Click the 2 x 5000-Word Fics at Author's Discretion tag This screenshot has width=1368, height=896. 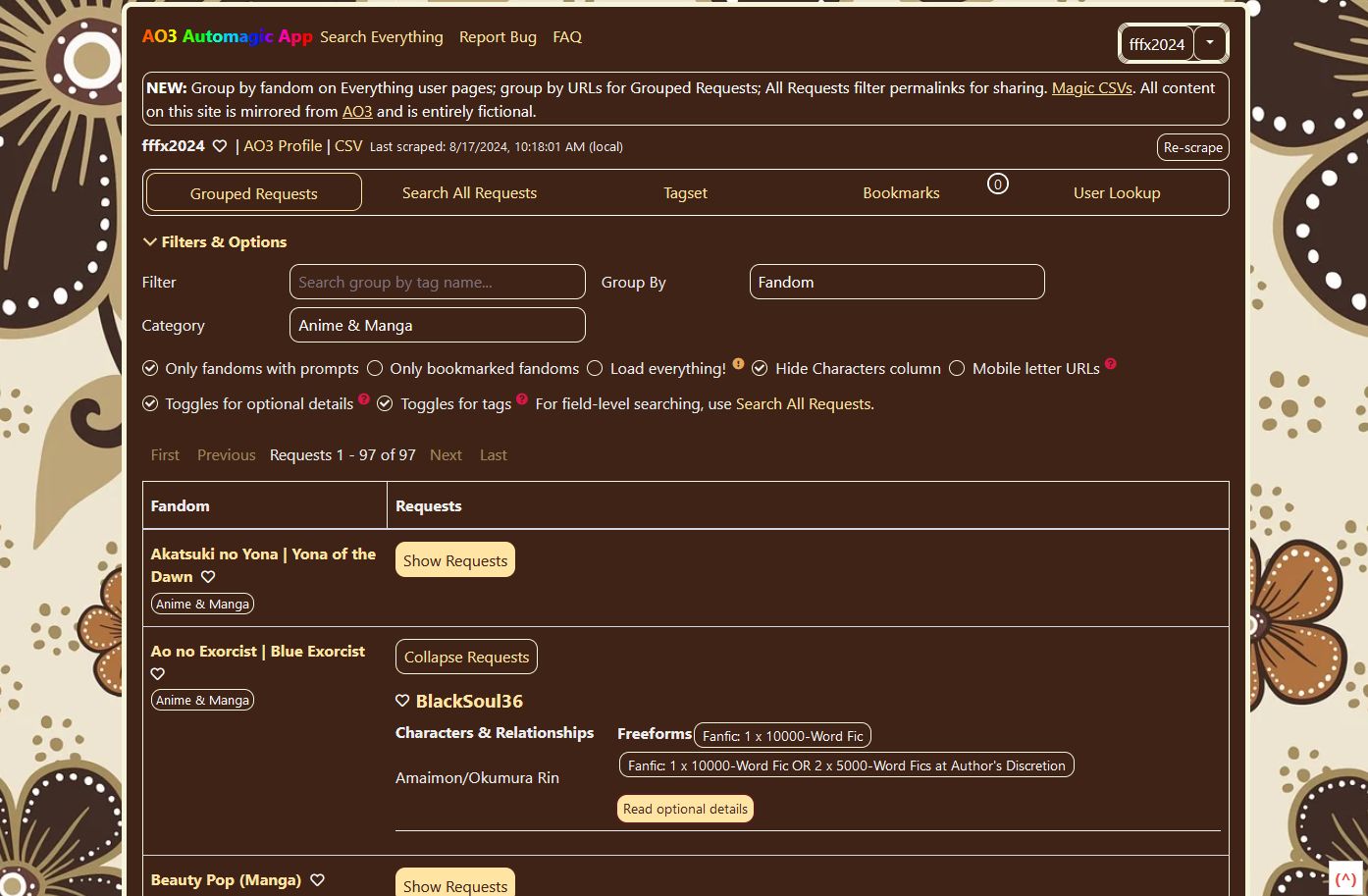click(846, 764)
